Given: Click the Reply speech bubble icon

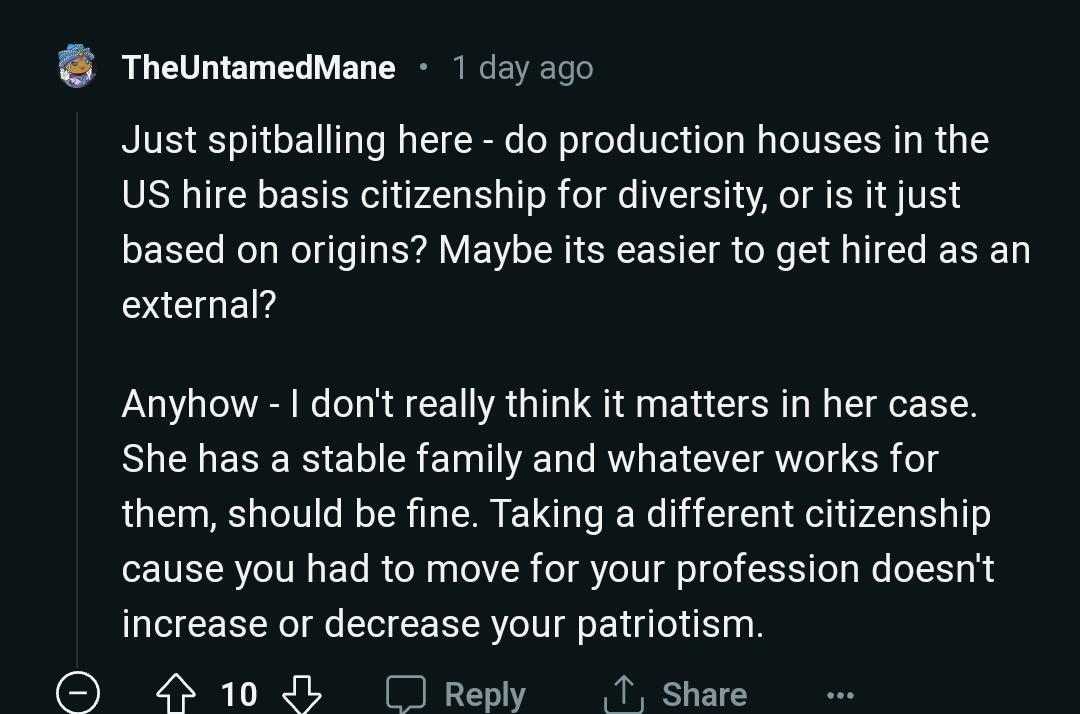Looking at the screenshot, I should click(406, 693).
